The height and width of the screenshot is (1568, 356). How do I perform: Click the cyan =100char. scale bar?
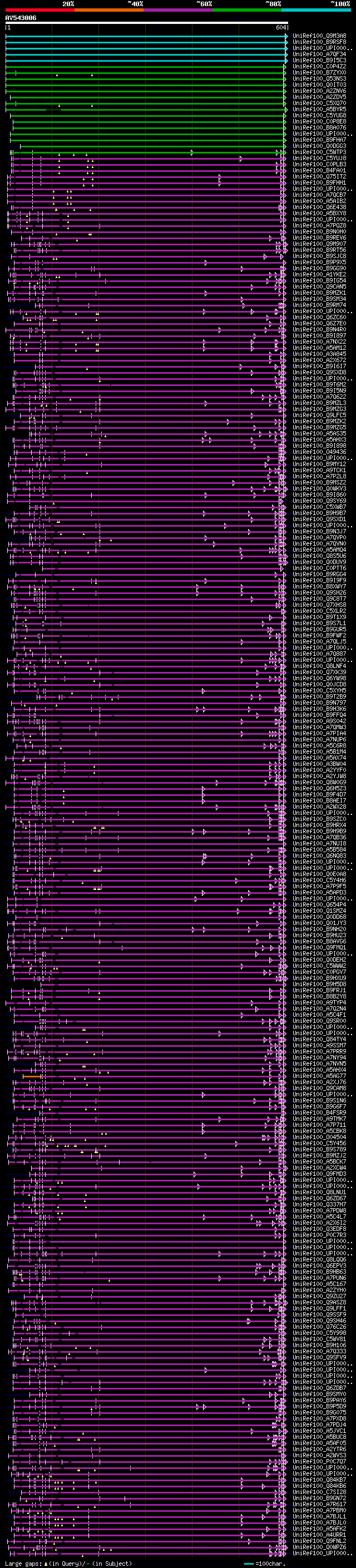pos(249,1564)
